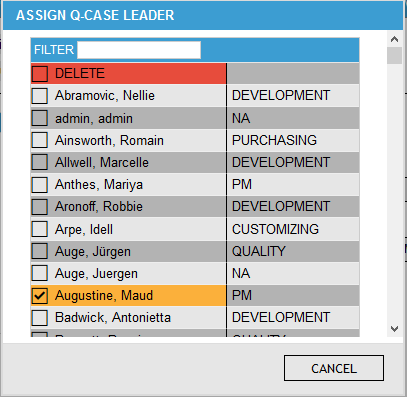Check the red DELETE checkbox
The image size is (407, 397).
(40, 74)
